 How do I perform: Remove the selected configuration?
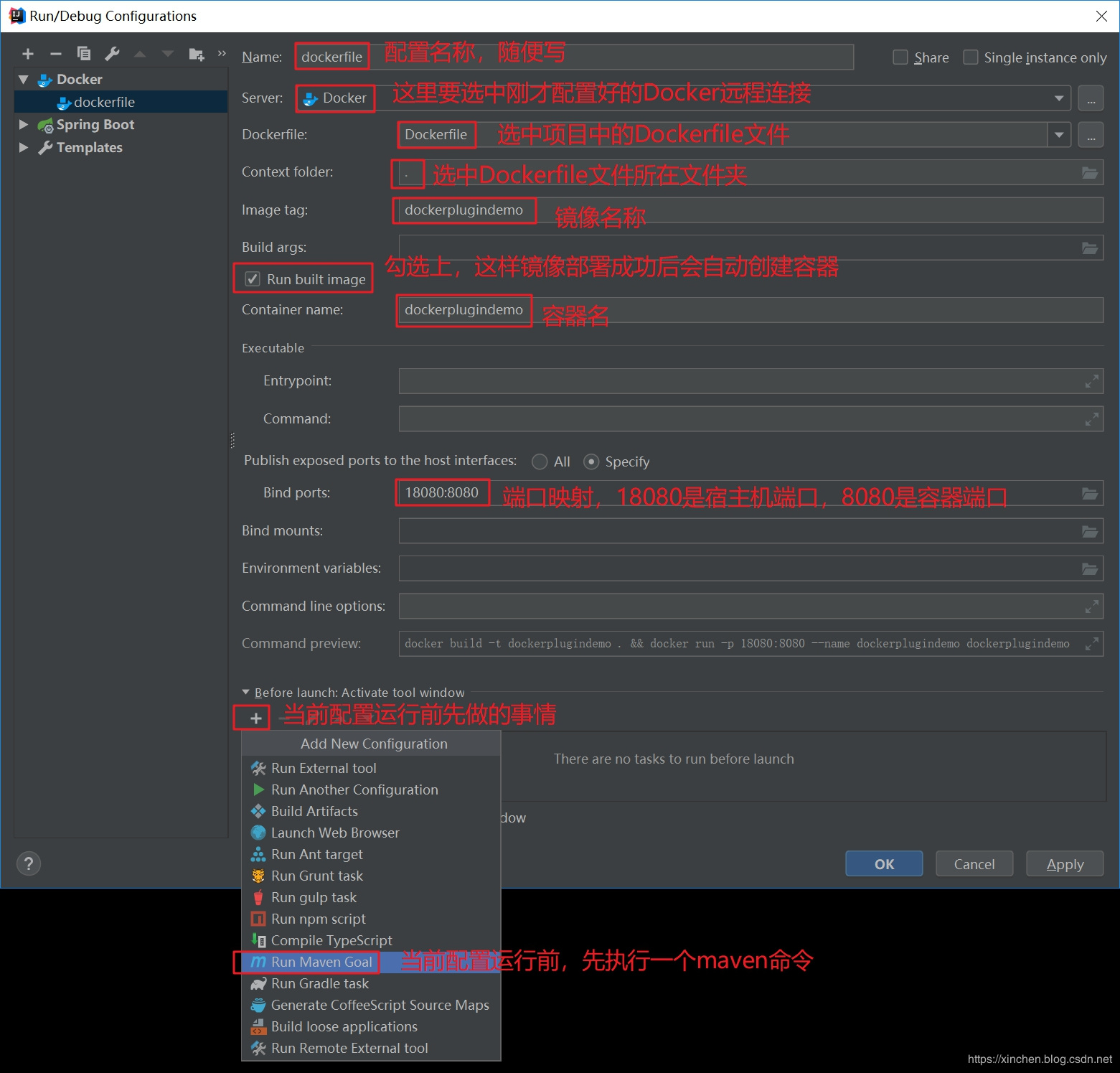tap(56, 53)
